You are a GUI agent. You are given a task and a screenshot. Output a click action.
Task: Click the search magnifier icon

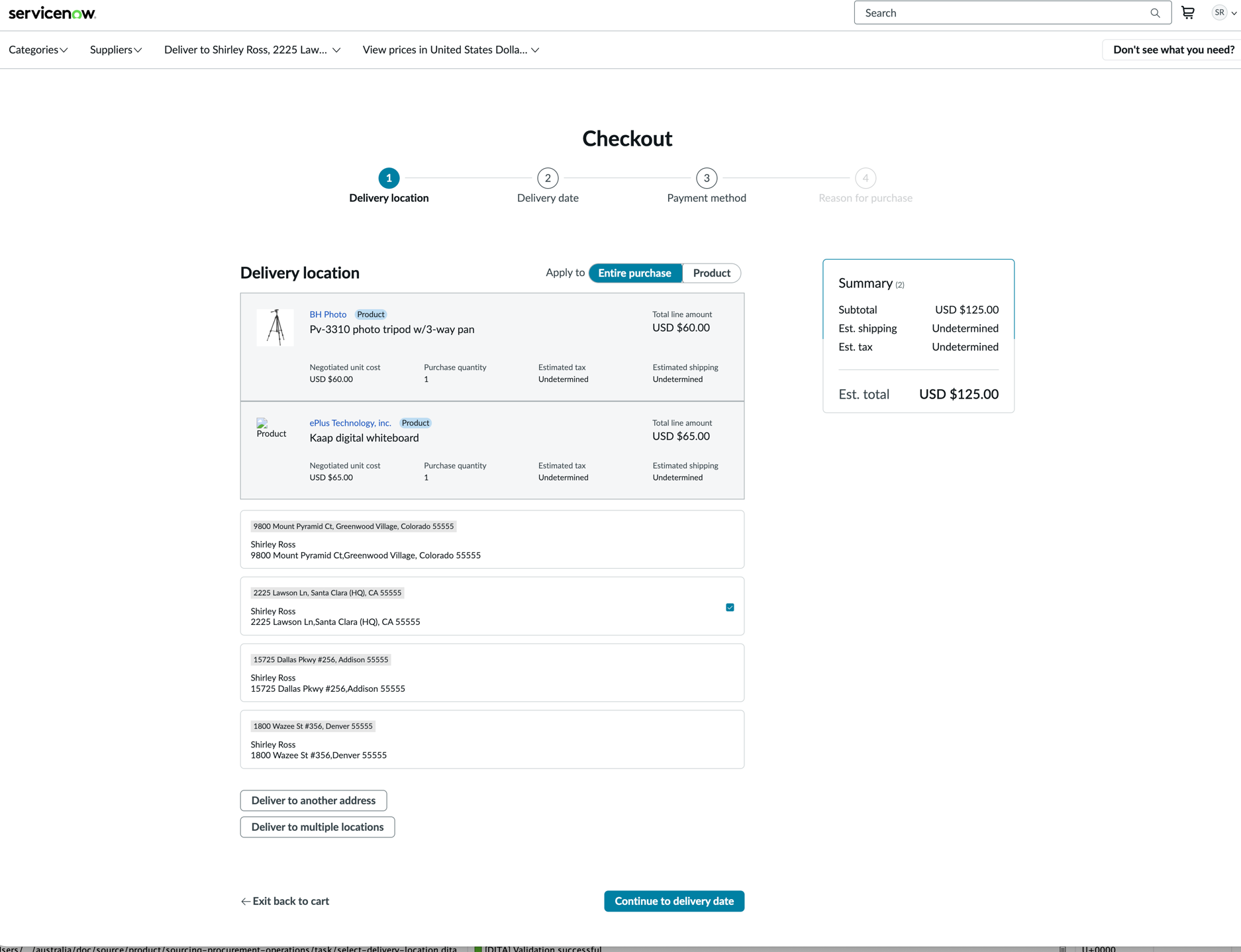point(1155,13)
